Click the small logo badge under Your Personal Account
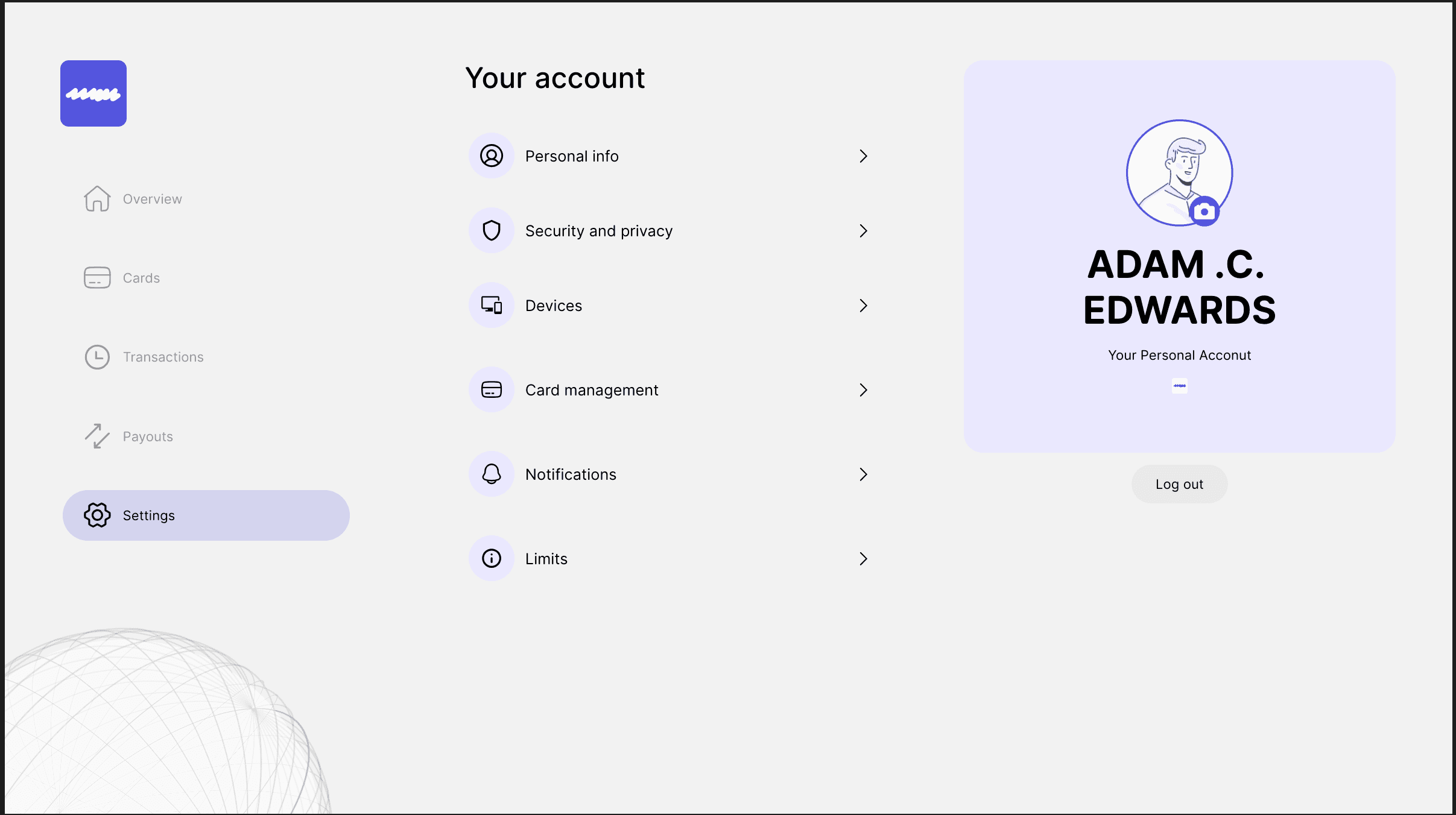The width and height of the screenshot is (1456, 815). [1180, 386]
